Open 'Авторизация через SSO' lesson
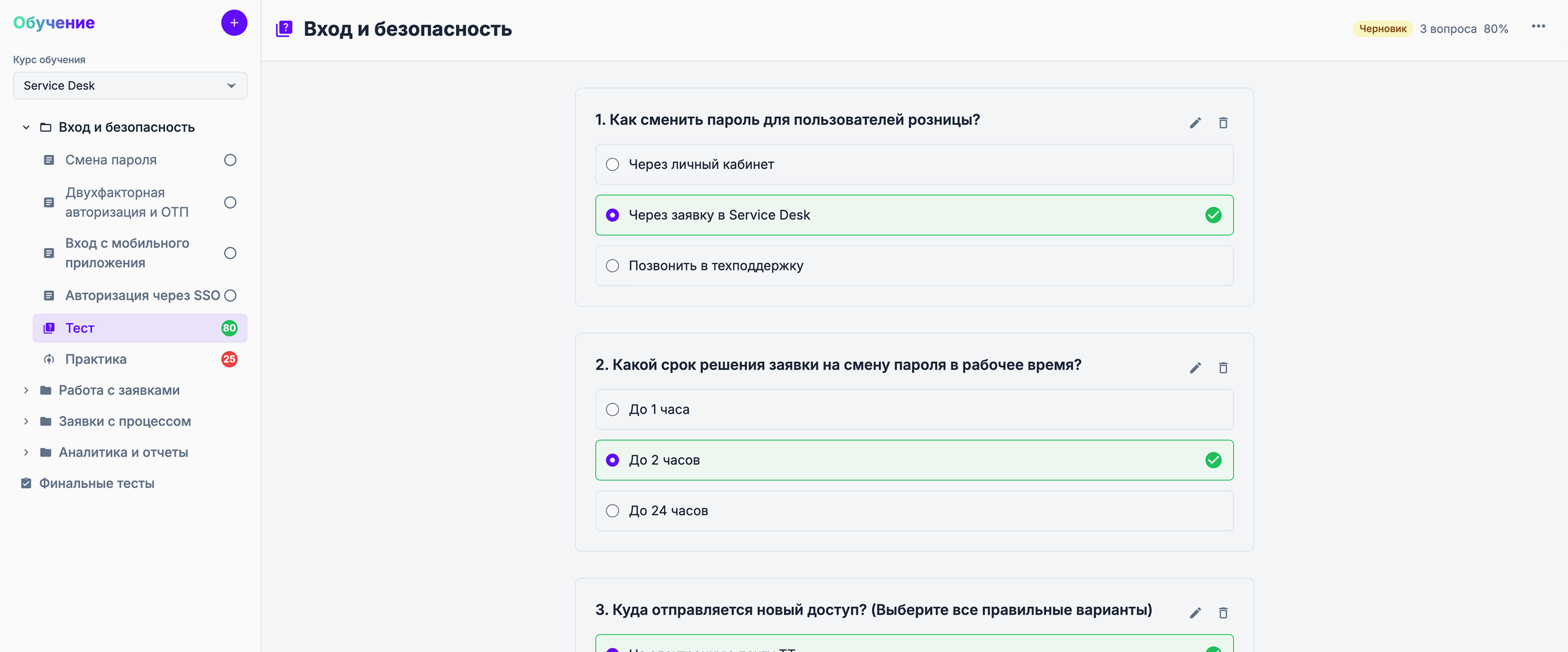 point(142,296)
